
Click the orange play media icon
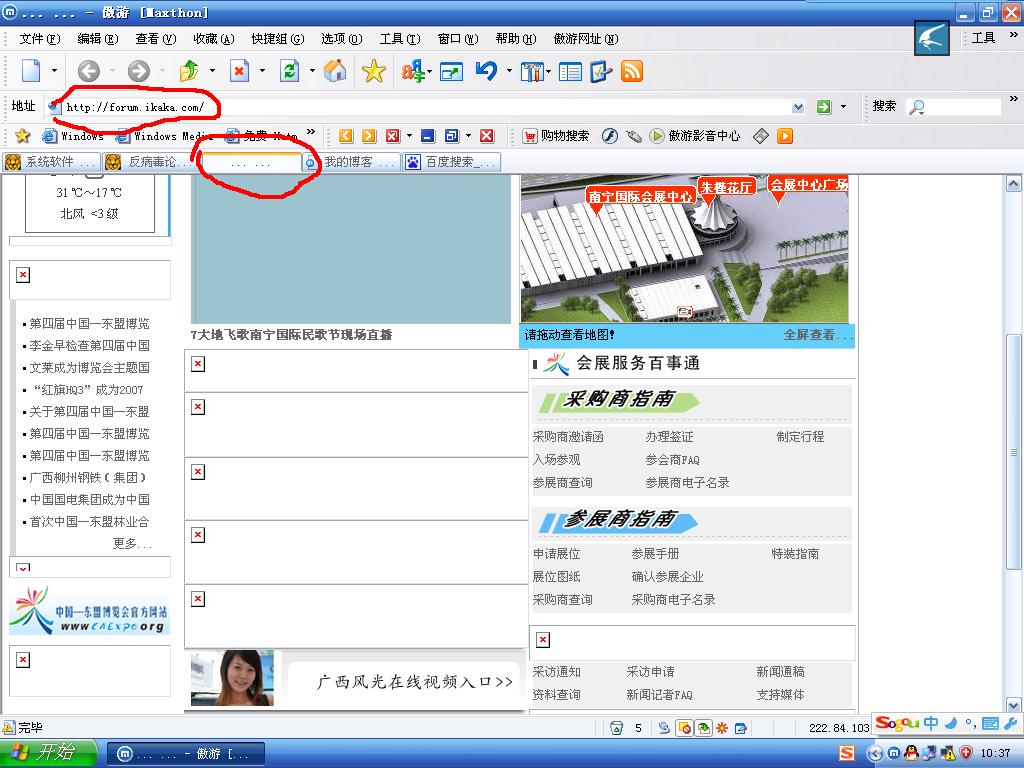click(x=785, y=136)
